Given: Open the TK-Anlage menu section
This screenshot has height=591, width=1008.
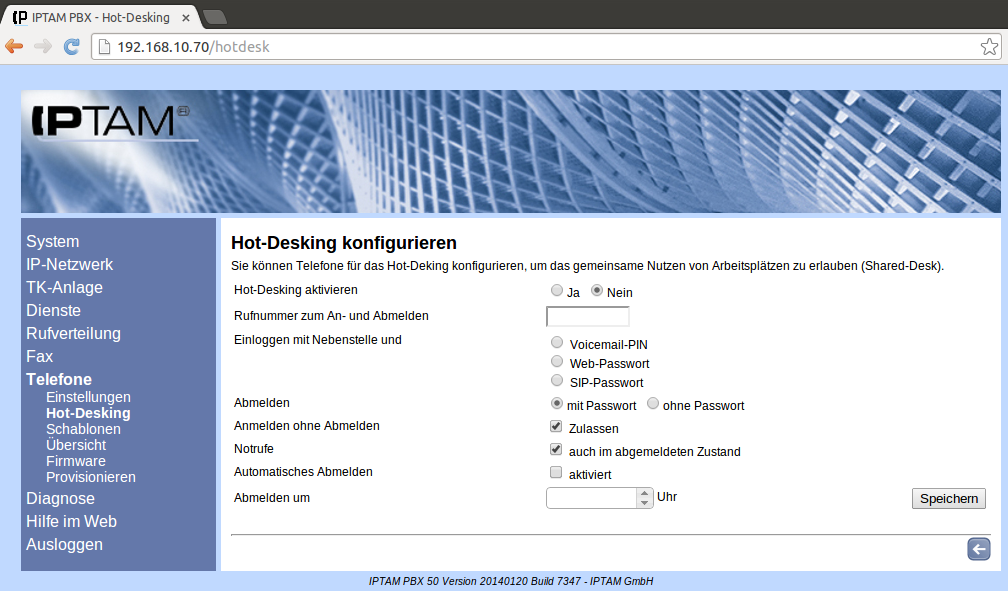Looking at the screenshot, I should coord(64,287).
